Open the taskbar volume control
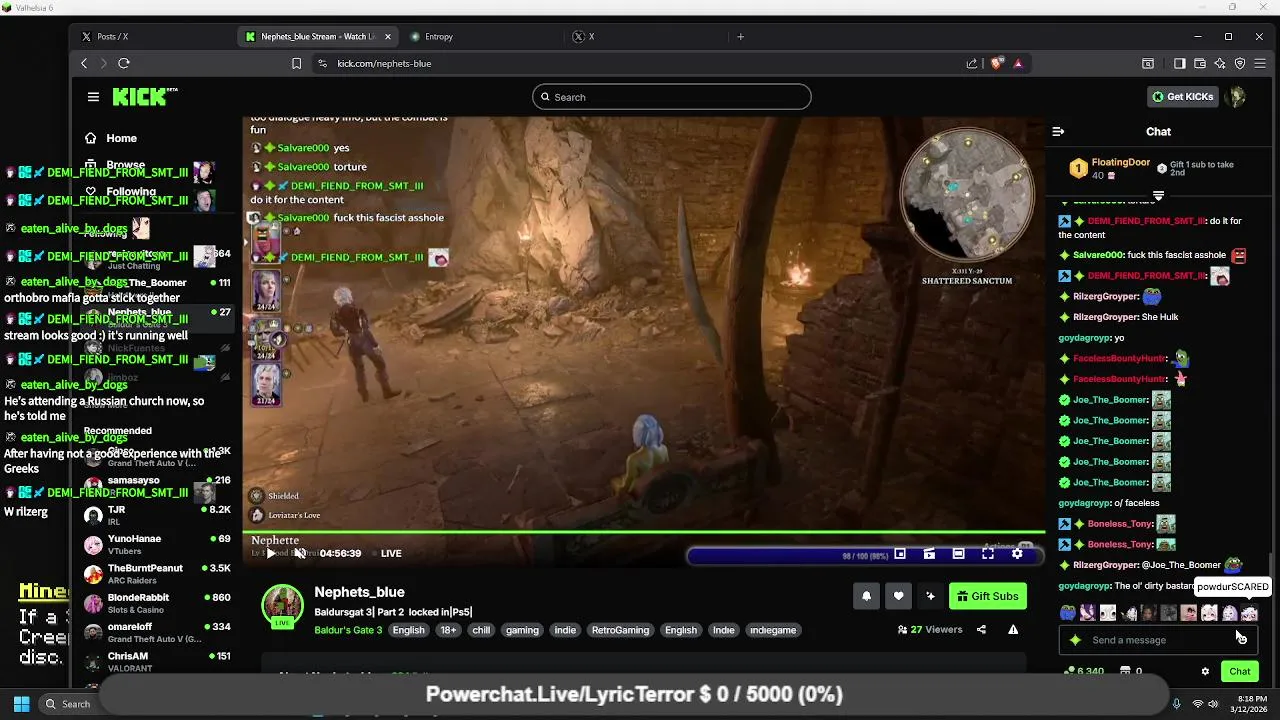 coord(1213,704)
